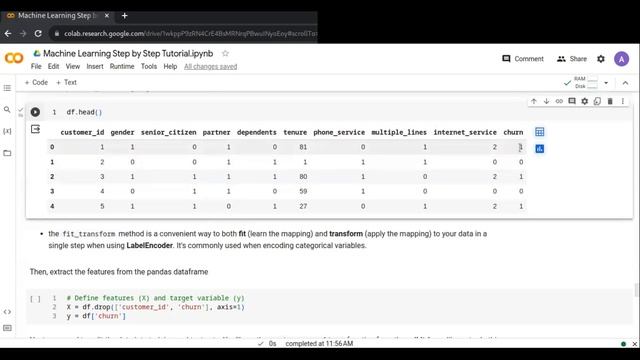Add a new Code cell
This screenshot has width=640, height=360.
click(x=36, y=82)
